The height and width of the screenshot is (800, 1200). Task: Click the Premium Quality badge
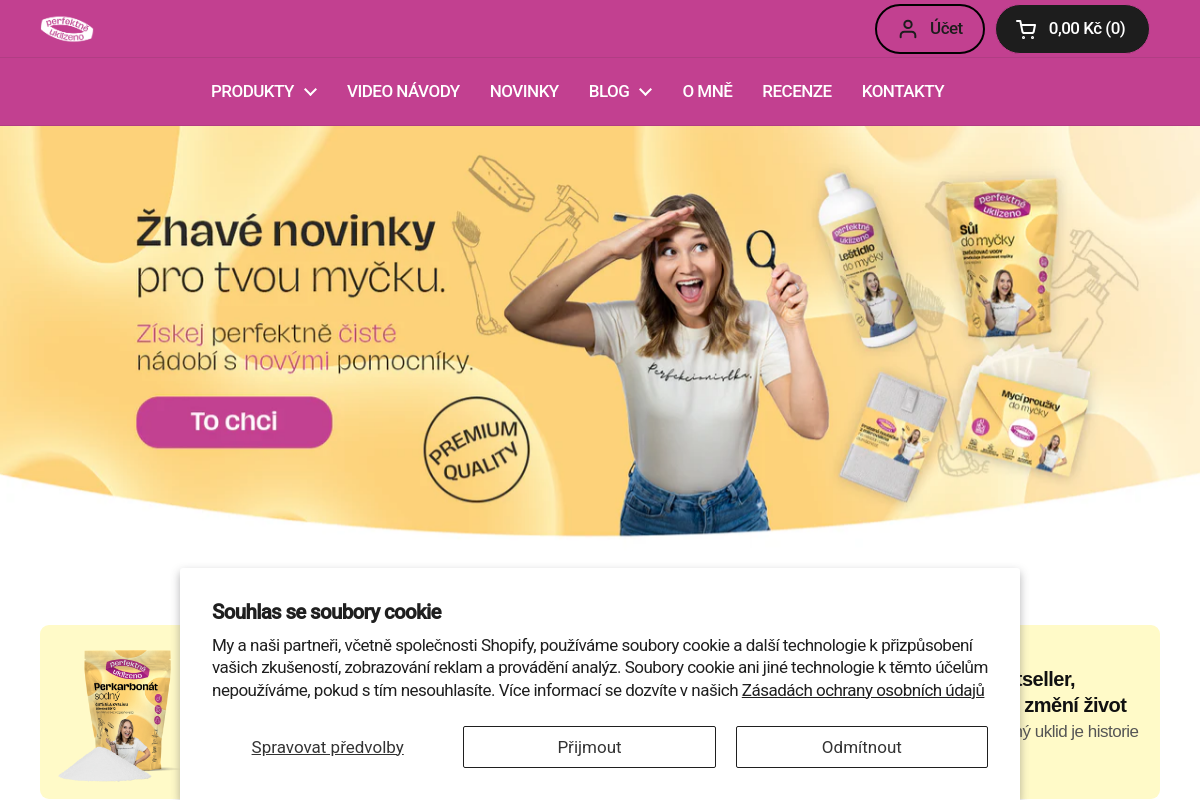[476, 449]
